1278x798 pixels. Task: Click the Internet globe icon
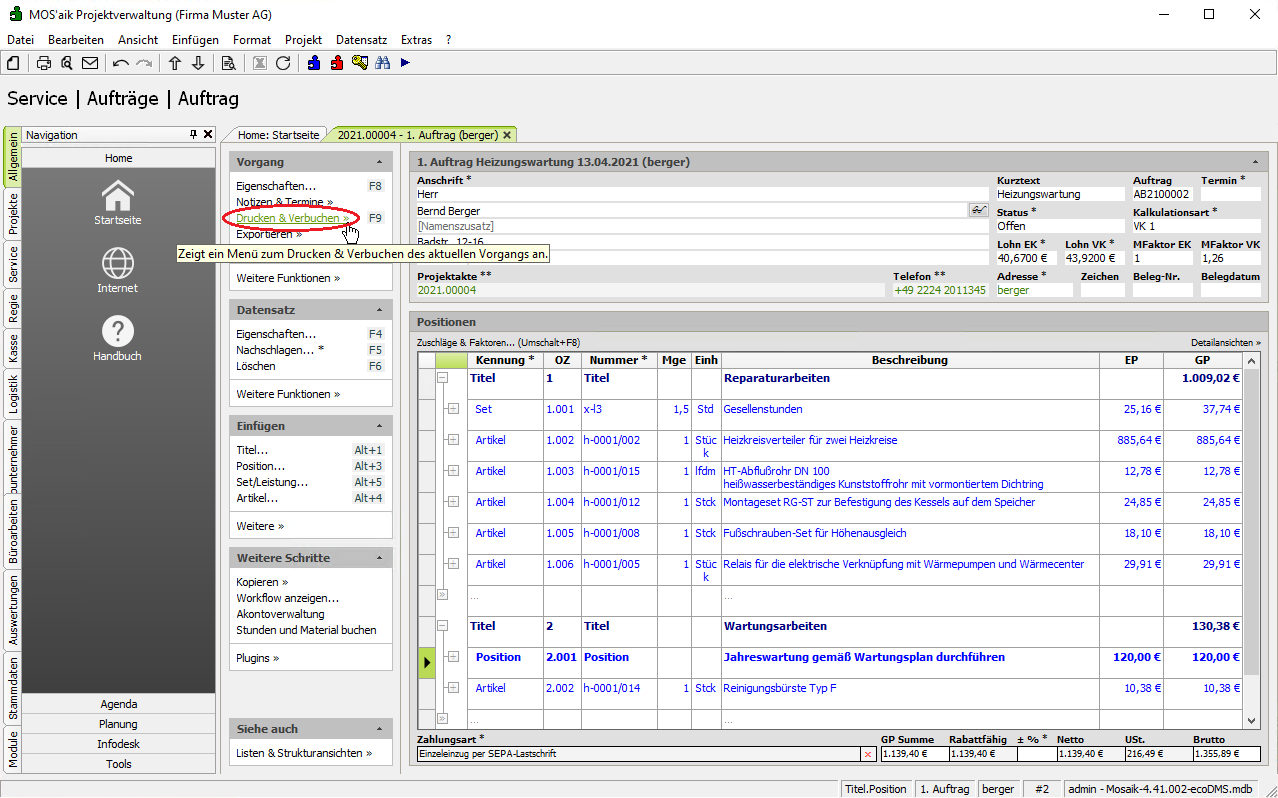tap(118, 264)
